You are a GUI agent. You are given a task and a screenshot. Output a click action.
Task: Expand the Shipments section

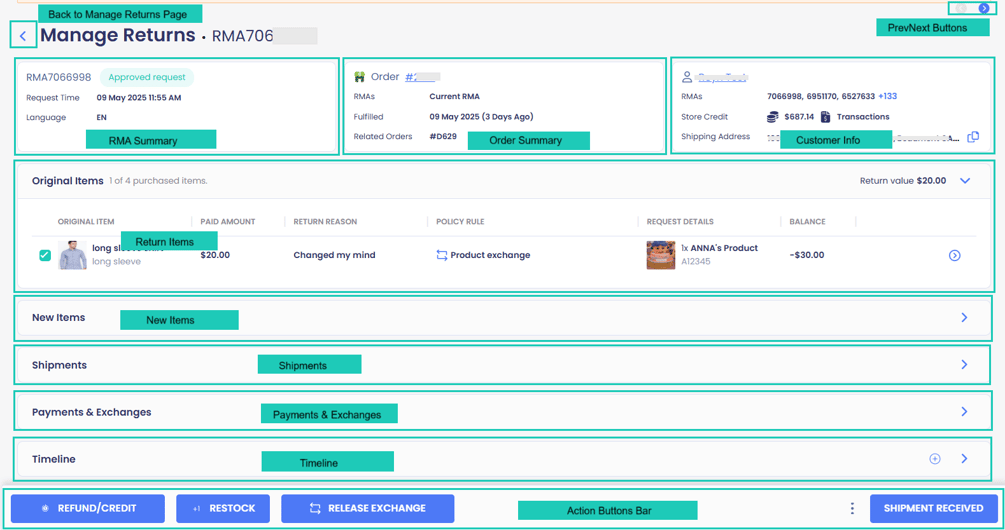[964, 364]
